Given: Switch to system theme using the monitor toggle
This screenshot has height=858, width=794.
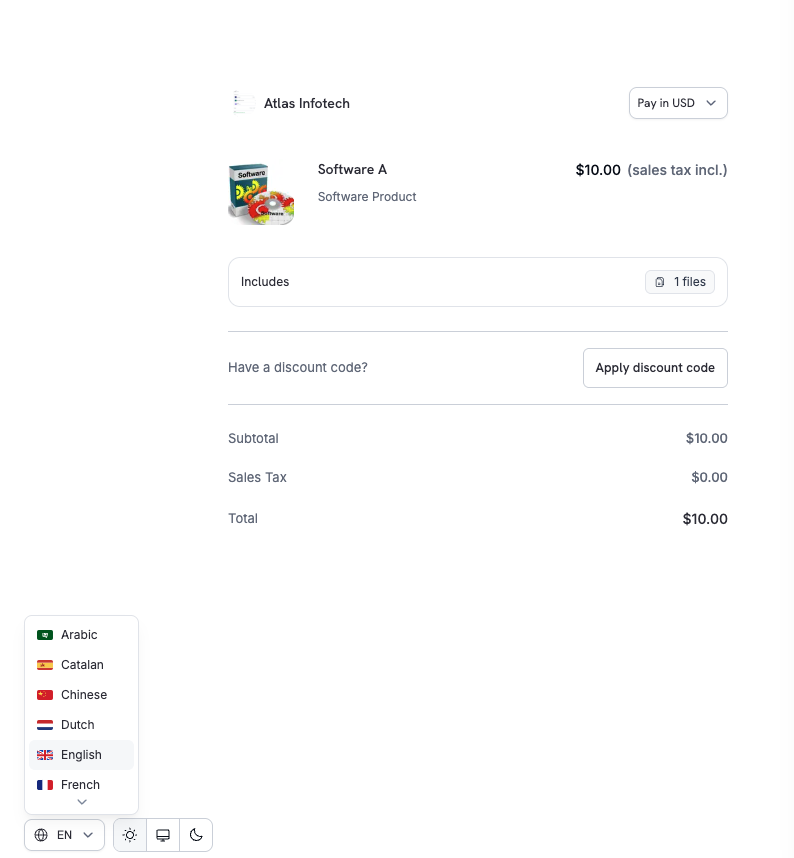Looking at the screenshot, I should [162, 834].
